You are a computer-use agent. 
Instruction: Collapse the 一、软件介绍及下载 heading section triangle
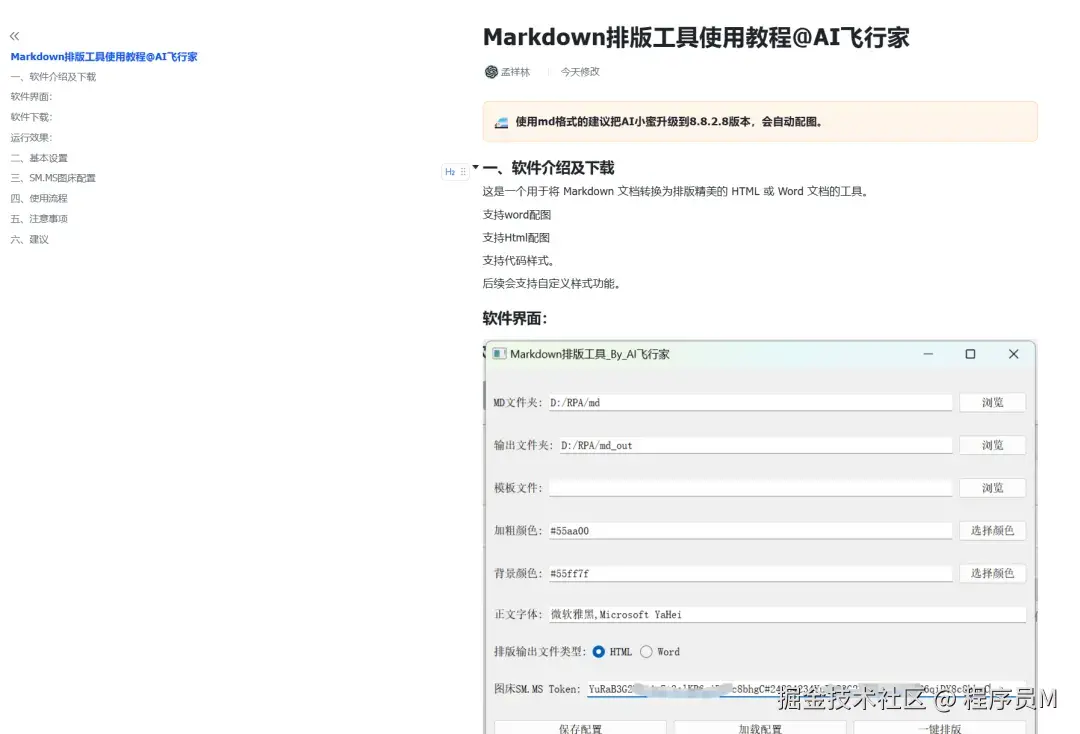(475, 167)
